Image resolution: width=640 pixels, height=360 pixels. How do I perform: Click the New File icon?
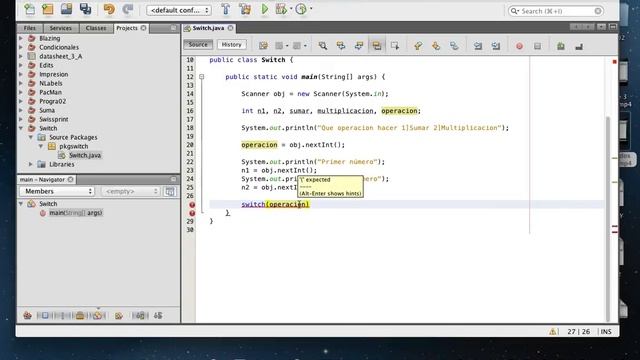(30, 9)
